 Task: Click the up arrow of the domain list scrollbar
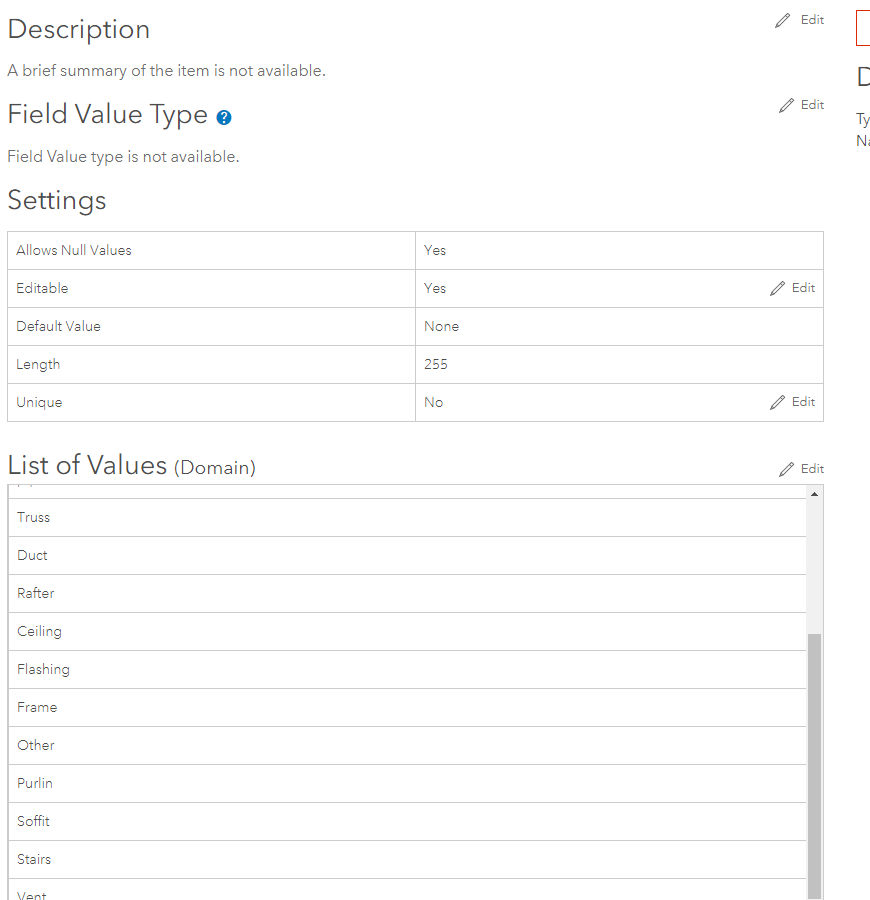pos(814,494)
